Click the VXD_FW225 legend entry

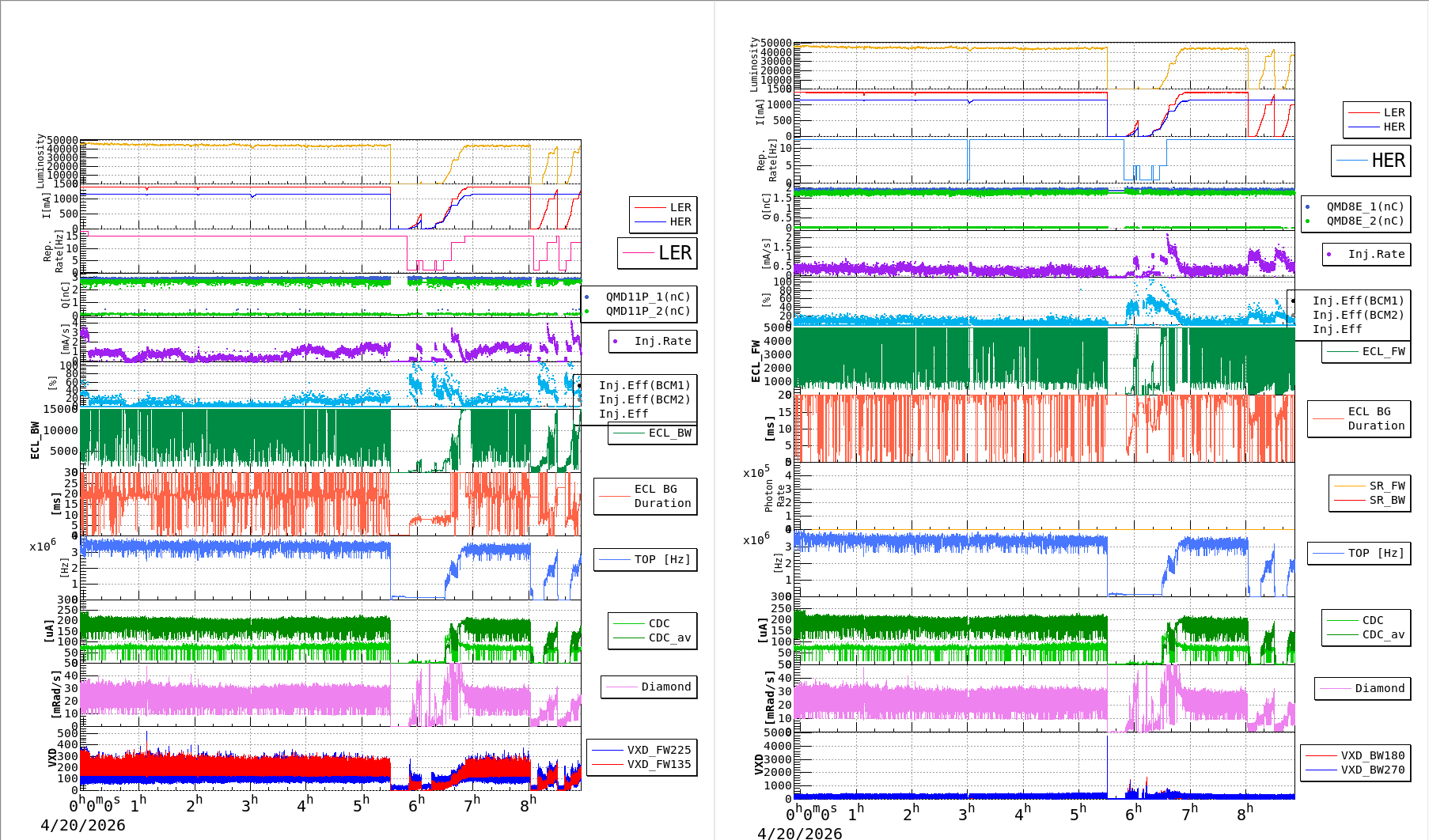coord(658,750)
